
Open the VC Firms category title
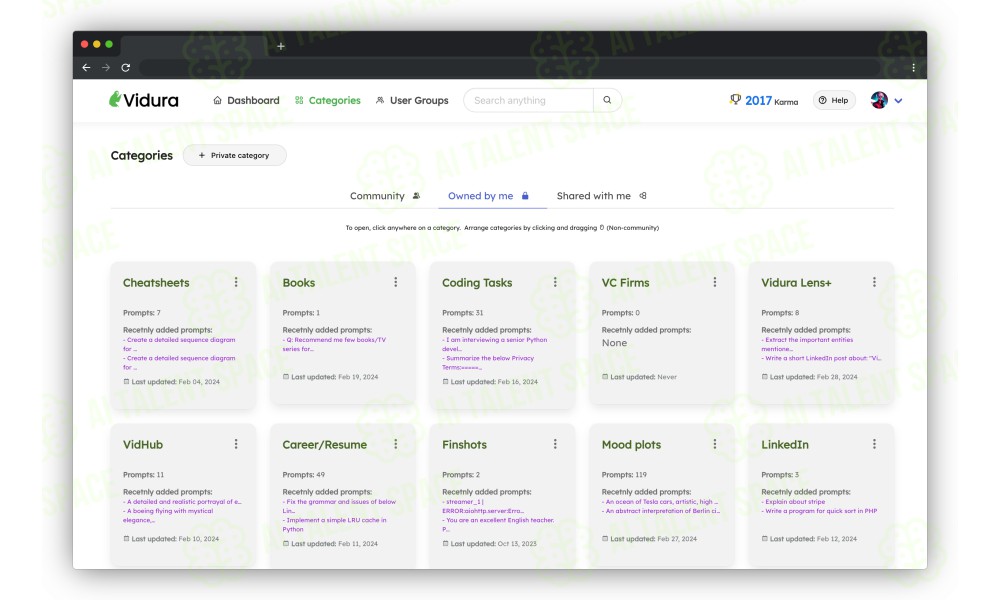tap(626, 282)
